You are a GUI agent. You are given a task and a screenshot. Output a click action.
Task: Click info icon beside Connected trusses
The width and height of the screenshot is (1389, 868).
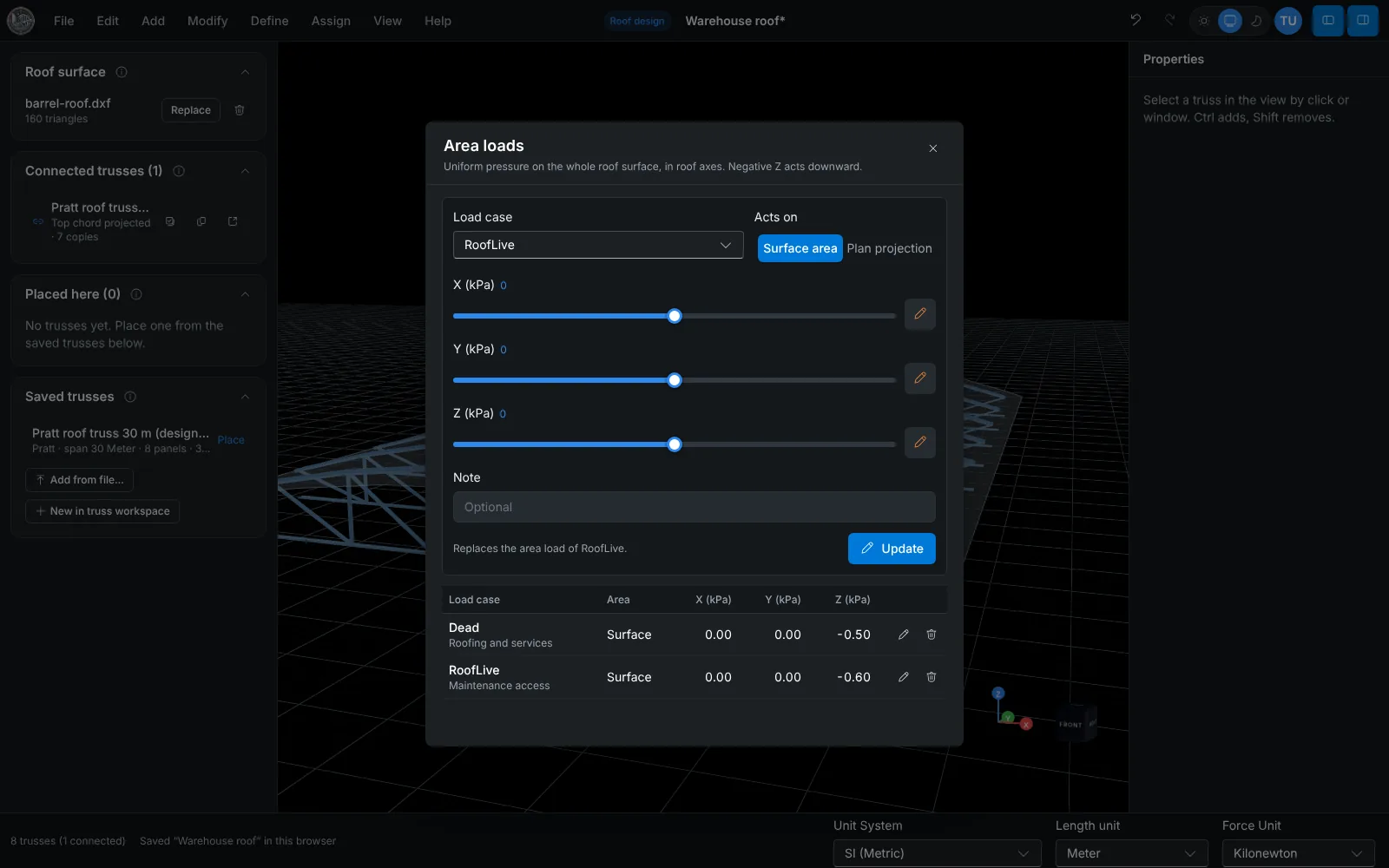179,171
